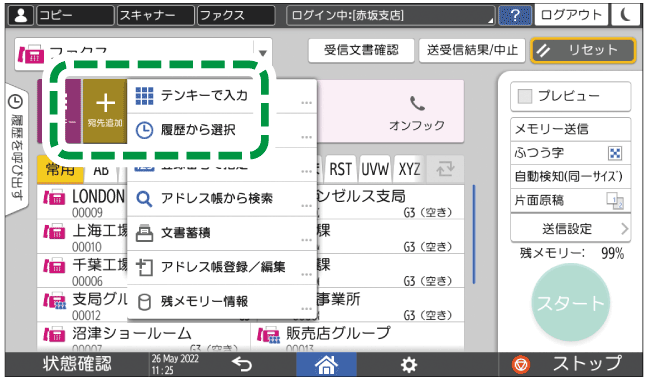648x384 pixels.
Task: Switch to スキャナー function
Action: (155, 16)
